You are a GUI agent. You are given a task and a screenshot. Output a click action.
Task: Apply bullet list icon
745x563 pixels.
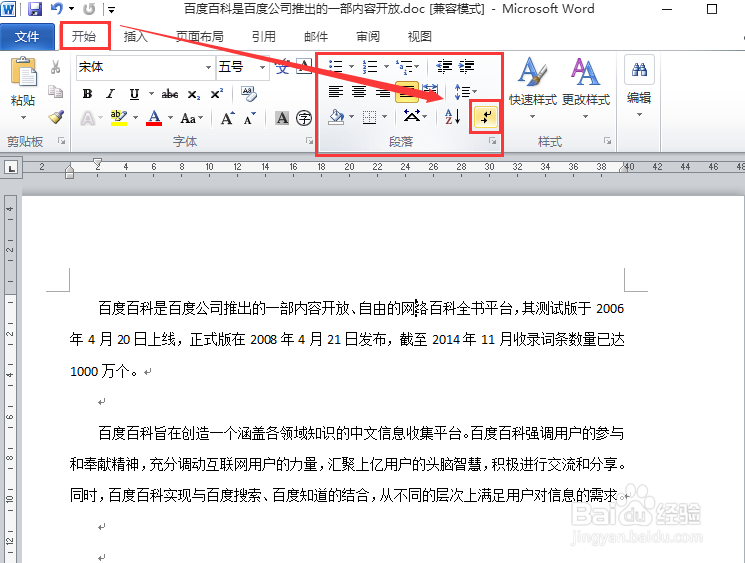click(335, 67)
